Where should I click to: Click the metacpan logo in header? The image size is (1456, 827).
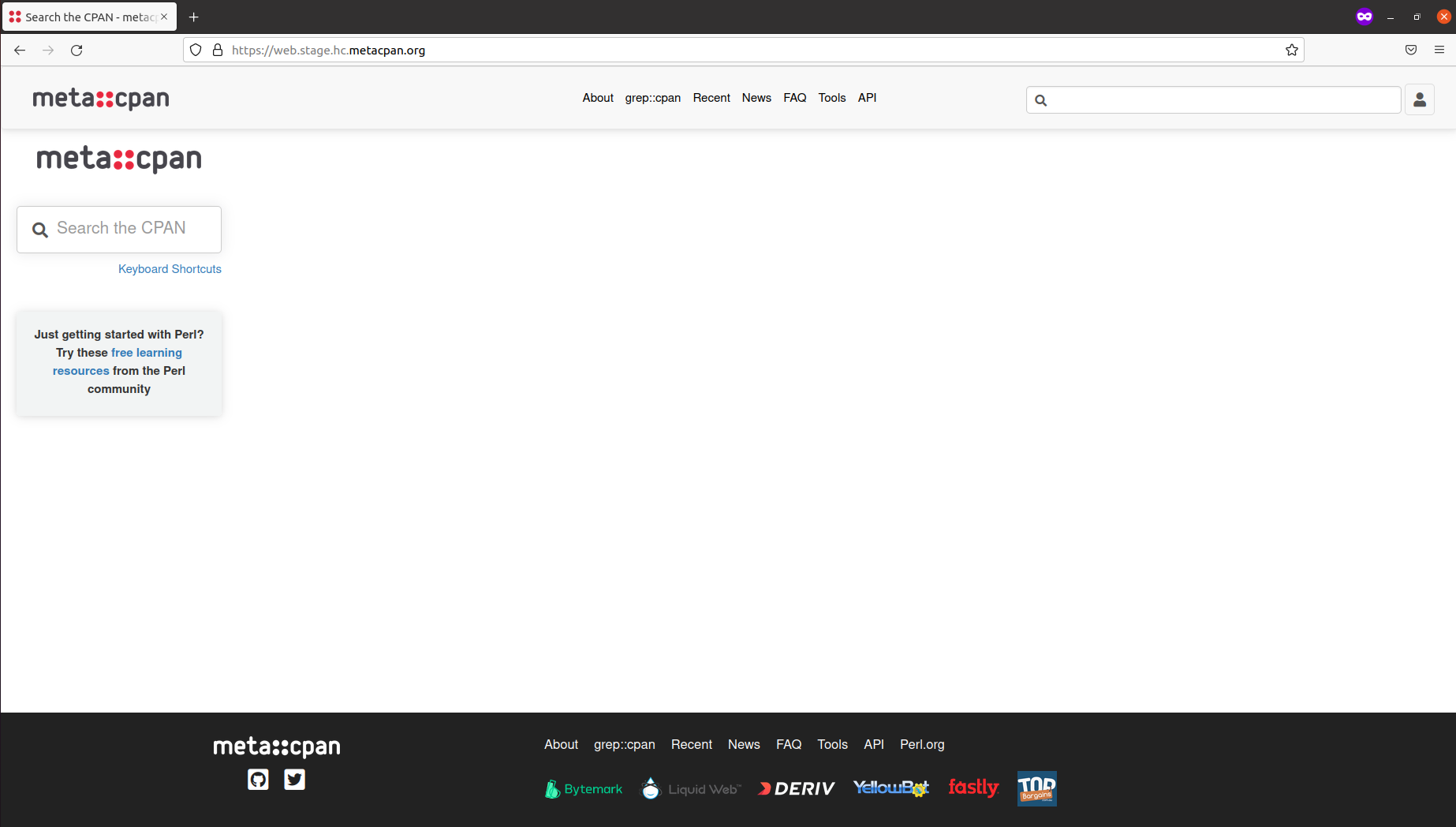(101, 99)
